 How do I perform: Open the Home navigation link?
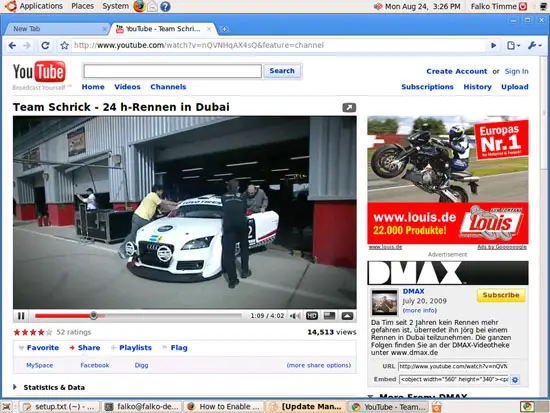(93, 87)
